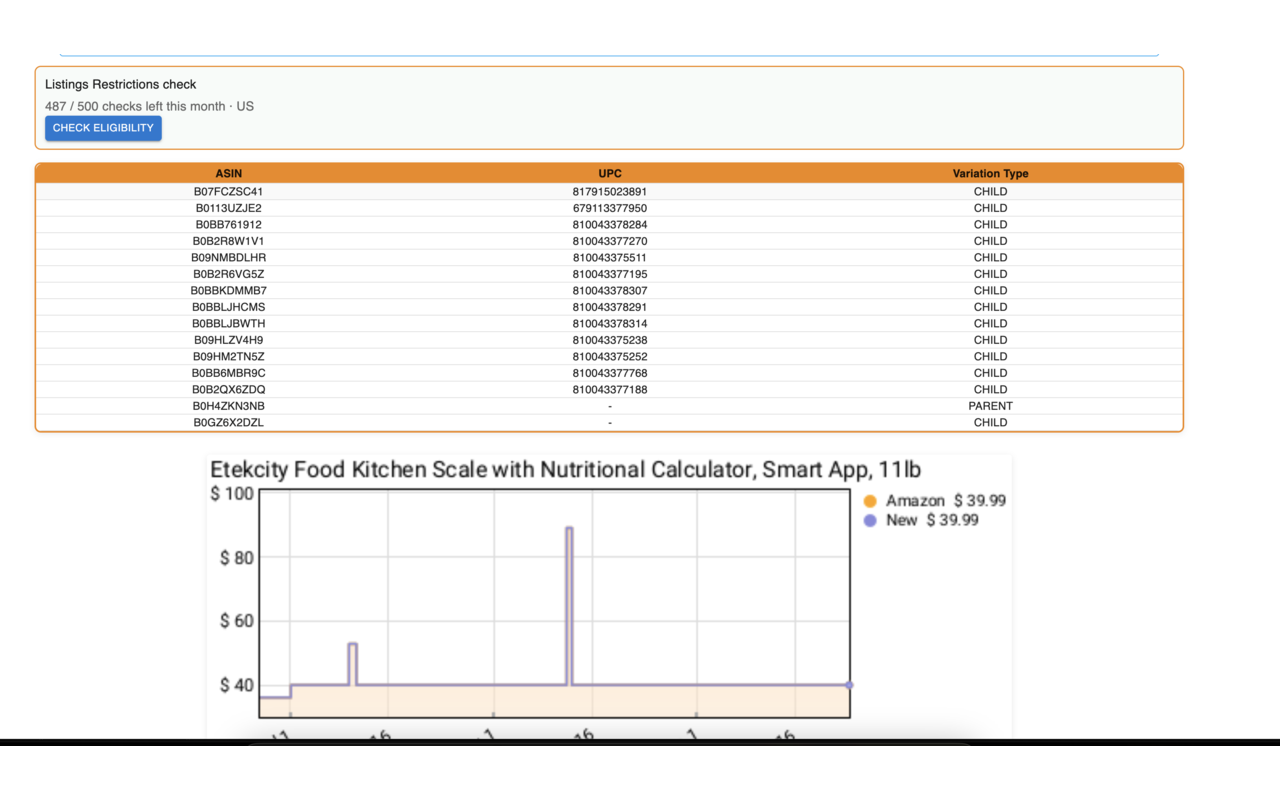
Task: Click ASIN B0GZ6X2DZL last row
Action: pyautogui.click(x=609, y=422)
